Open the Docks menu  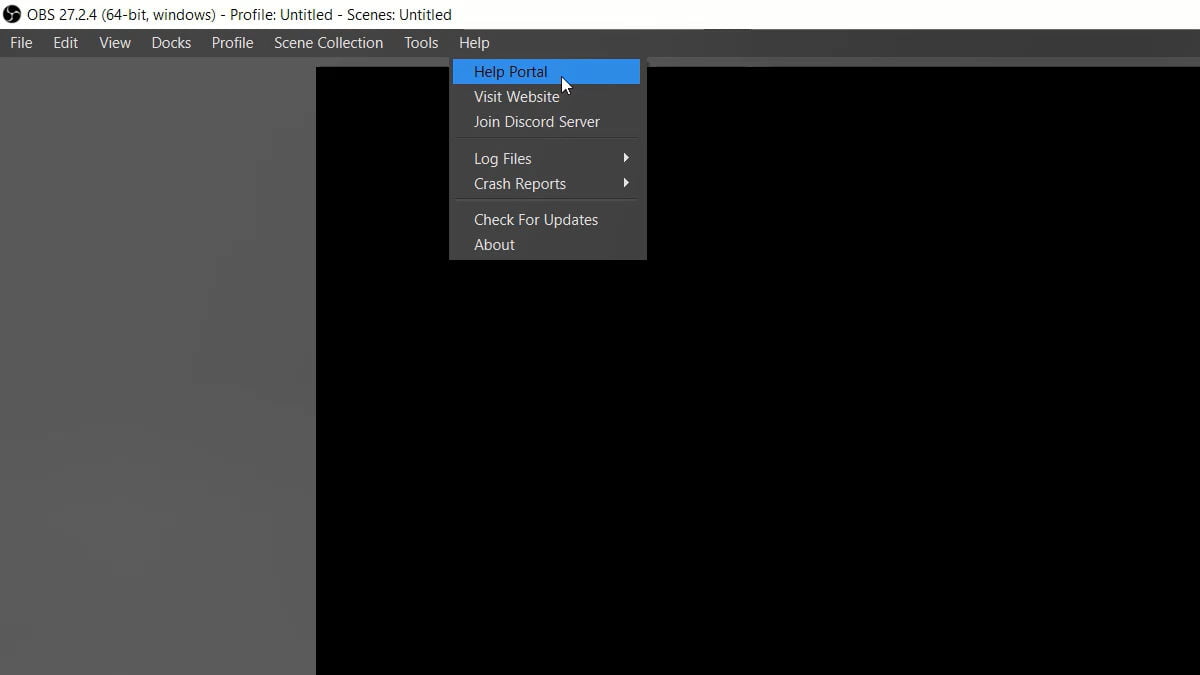click(171, 43)
